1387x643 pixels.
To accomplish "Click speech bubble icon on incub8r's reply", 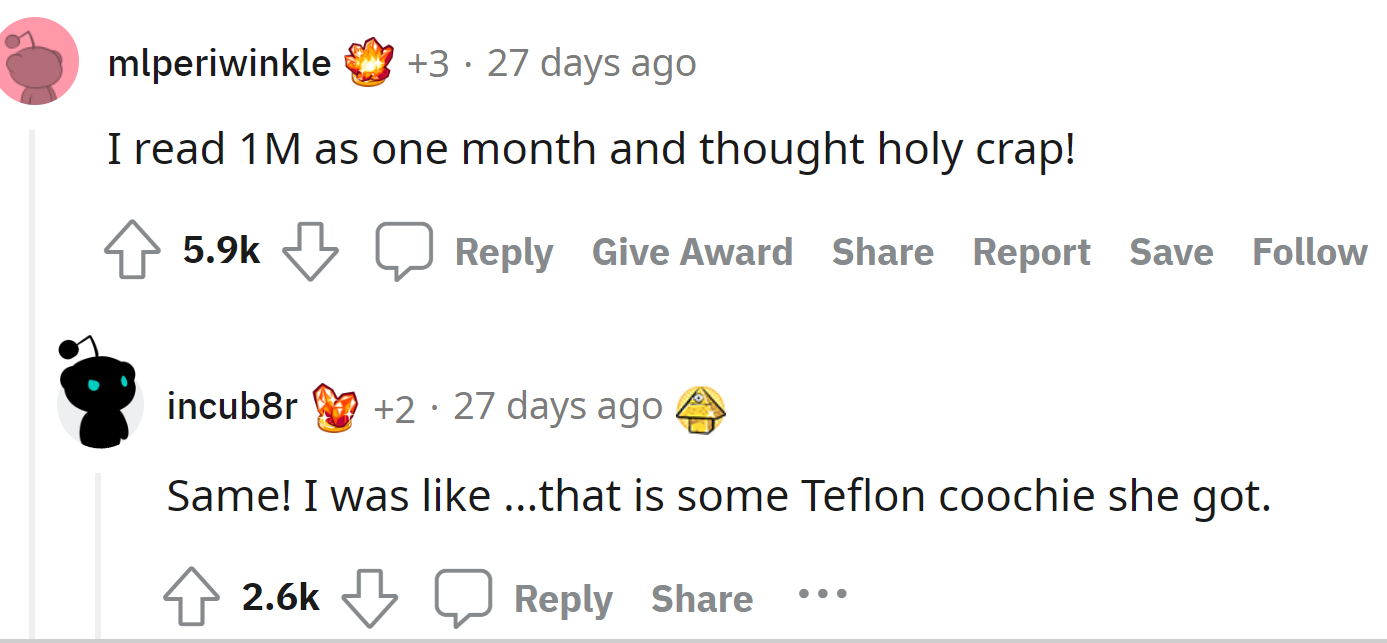I will click(463, 597).
